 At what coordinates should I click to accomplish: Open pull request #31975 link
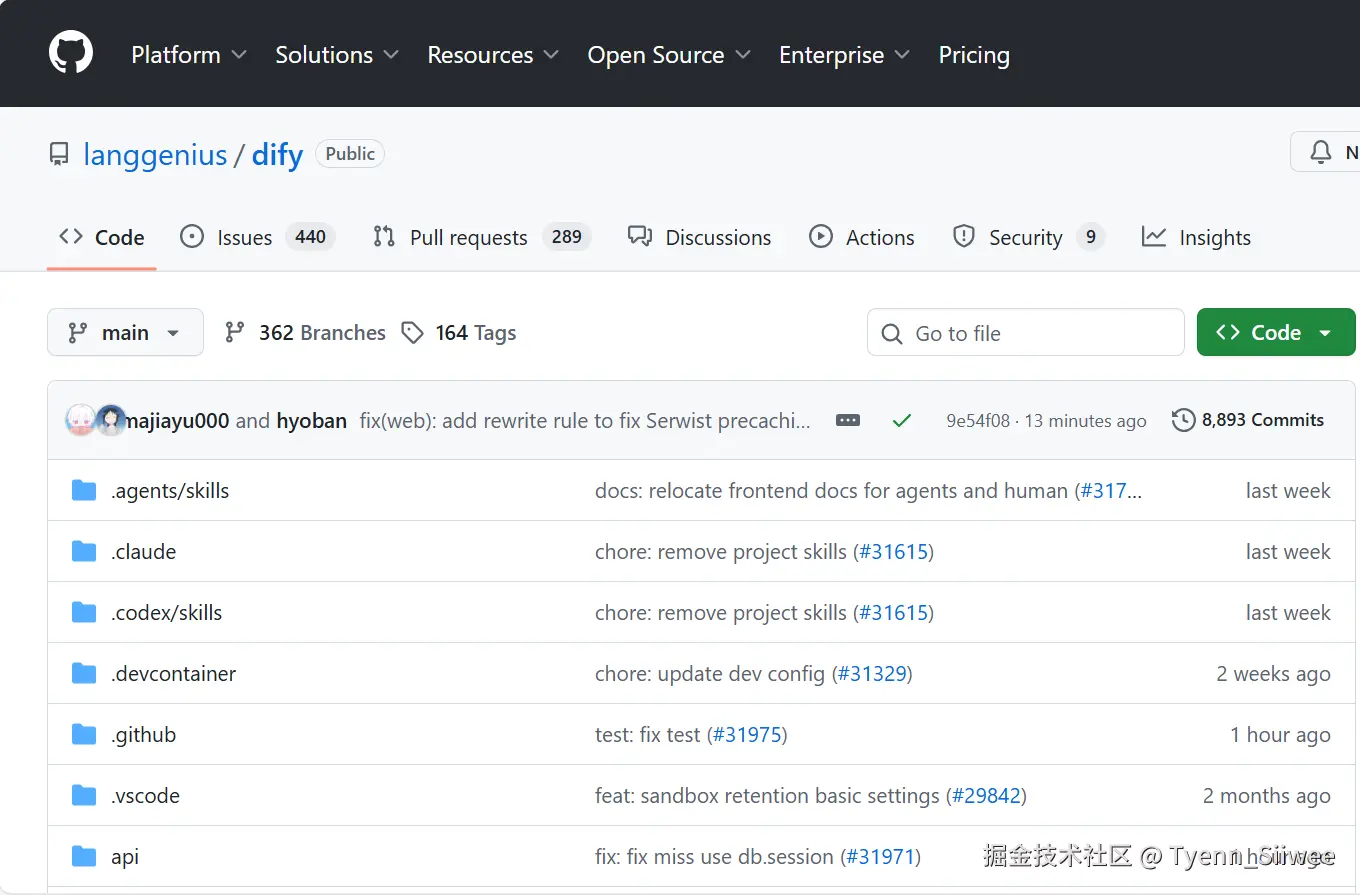pos(747,734)
